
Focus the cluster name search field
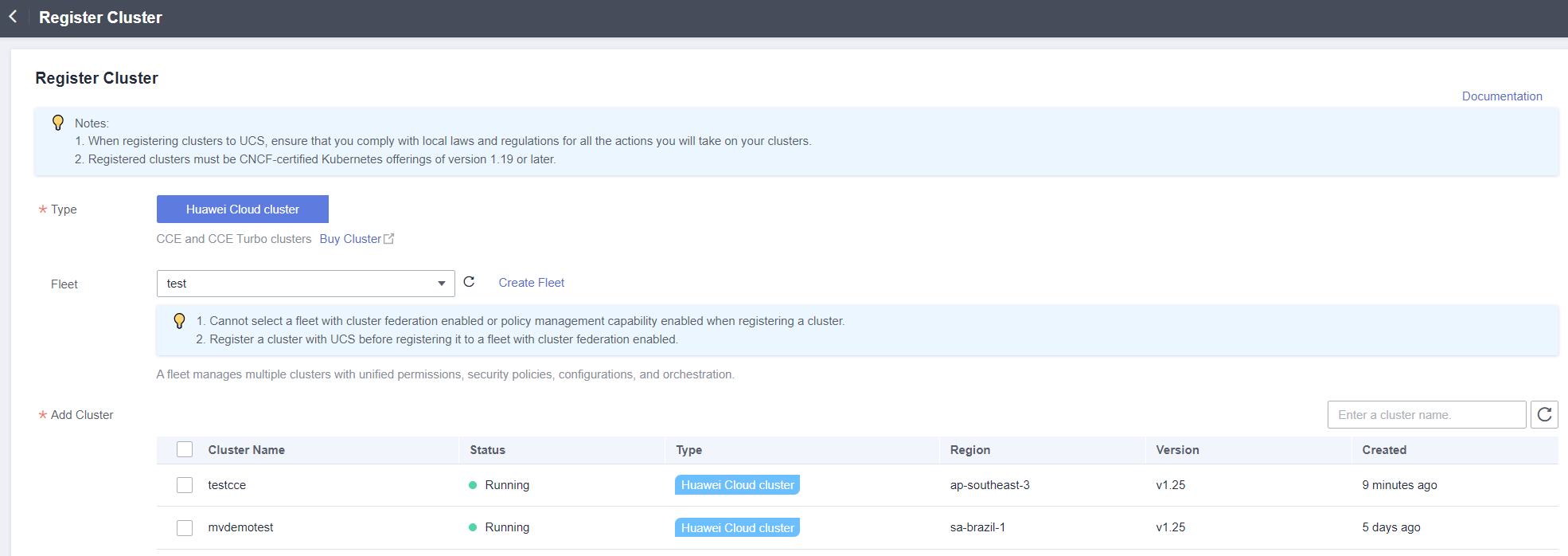pyautogui.click(x=1426, y=415)
